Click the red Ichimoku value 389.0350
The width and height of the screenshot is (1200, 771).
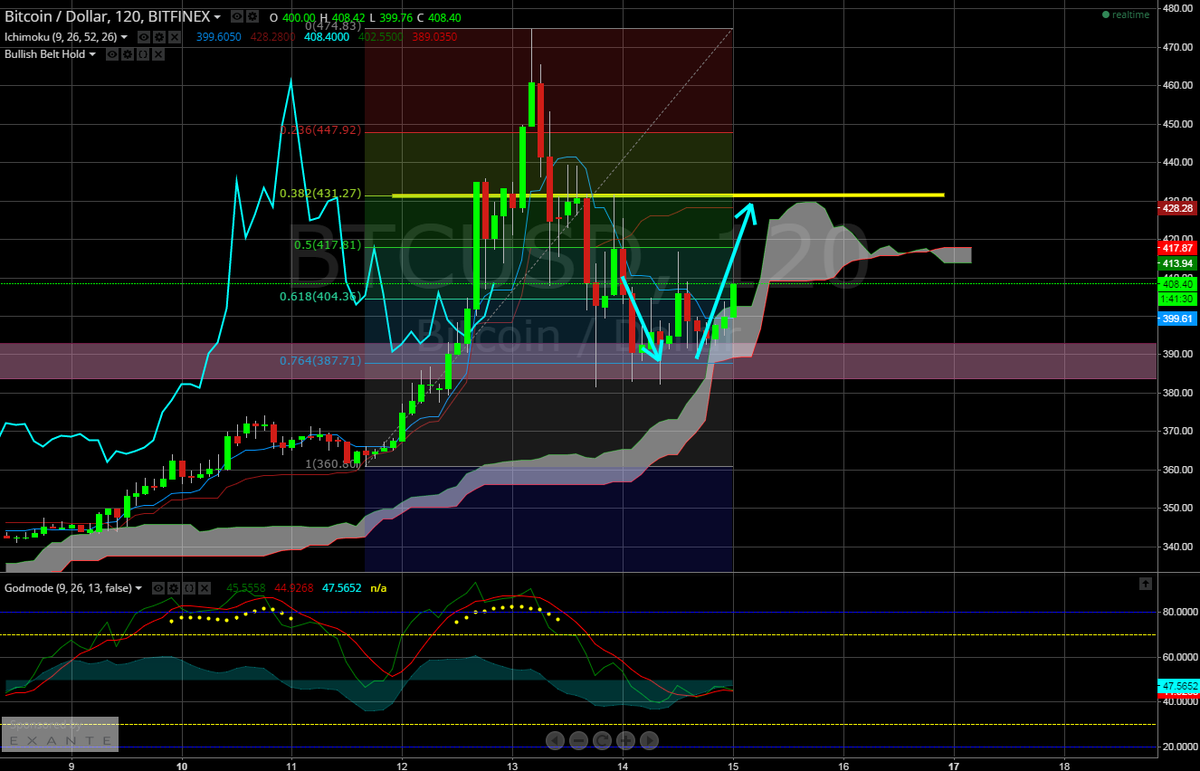point(433,37)
